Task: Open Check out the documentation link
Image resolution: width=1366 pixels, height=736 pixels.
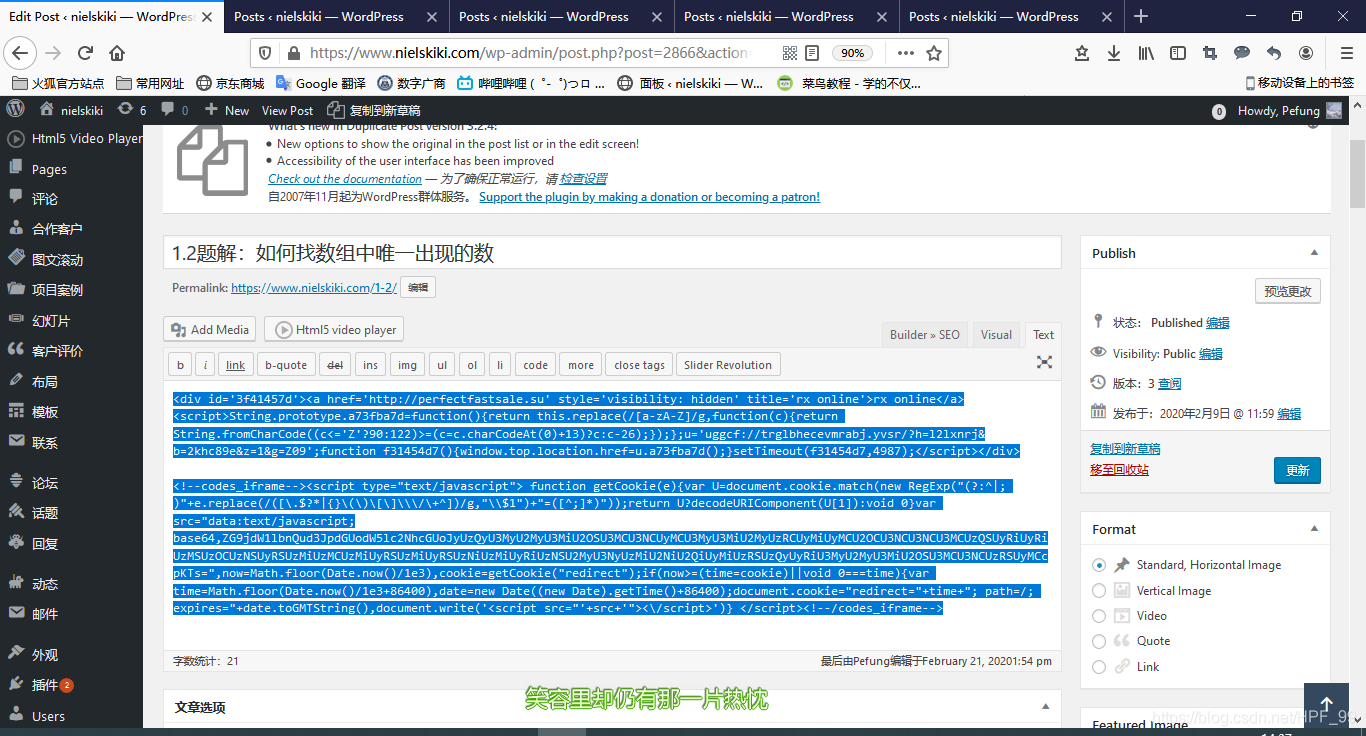Action: click(345, 179)
